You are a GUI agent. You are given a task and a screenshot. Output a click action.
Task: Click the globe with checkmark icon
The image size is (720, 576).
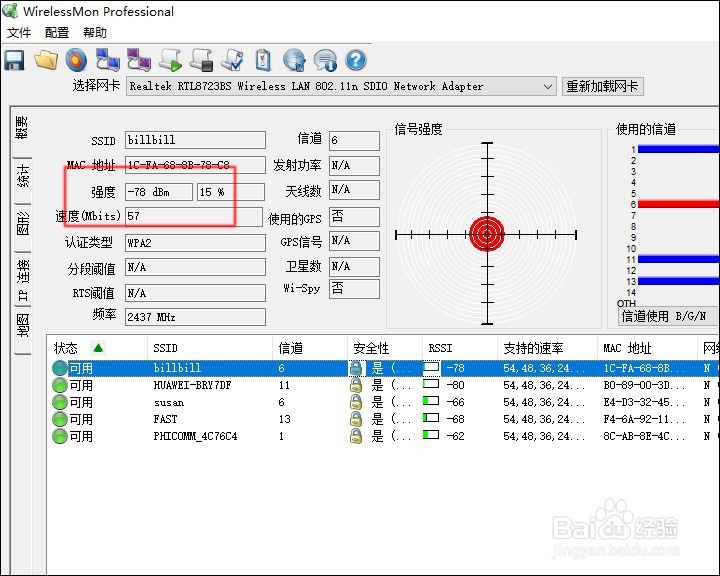294,60
